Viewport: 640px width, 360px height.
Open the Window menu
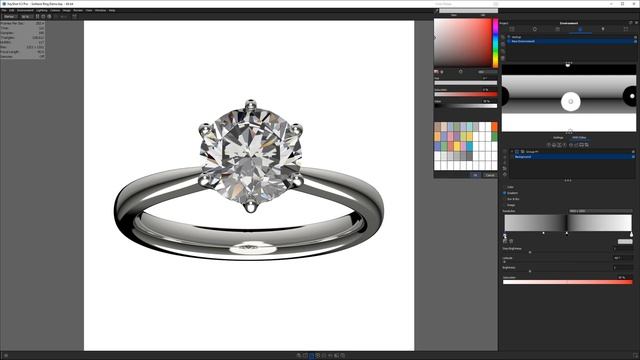(100, 10)
